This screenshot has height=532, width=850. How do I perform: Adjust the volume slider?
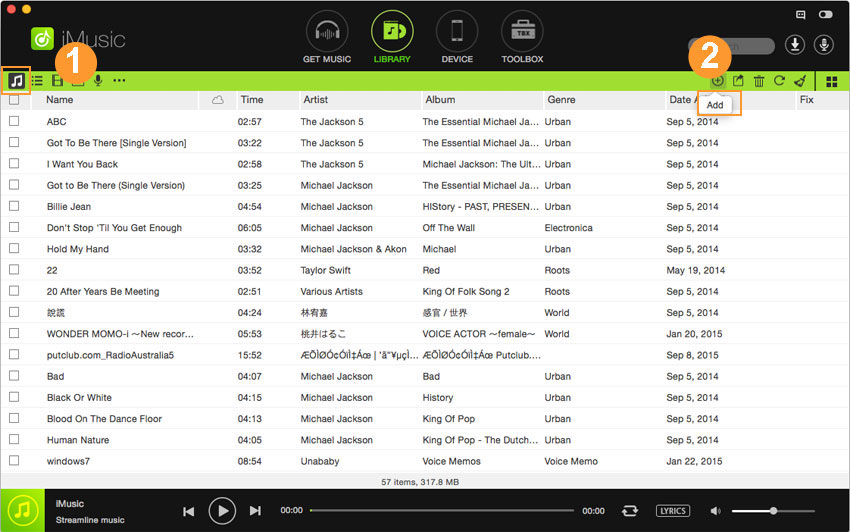pos(773,511)
